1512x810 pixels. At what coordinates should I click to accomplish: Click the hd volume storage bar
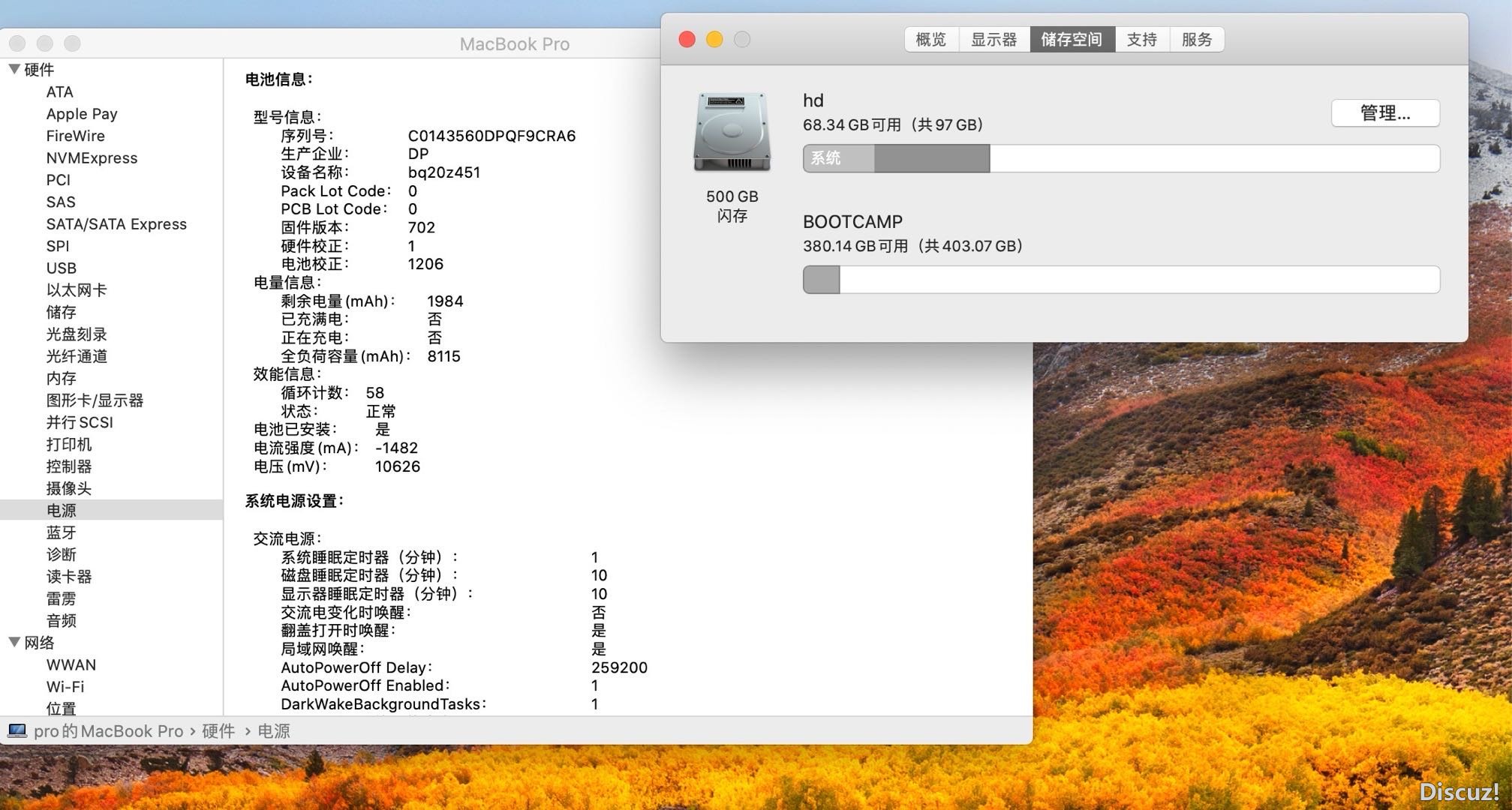pos(1121,158)
